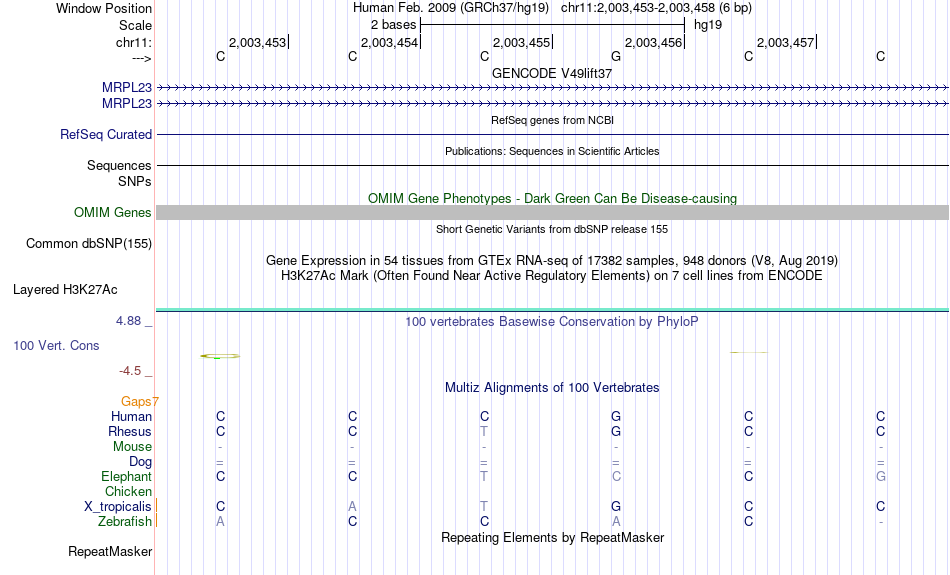Click the A base in X_tropicalis row

pos(352,506)
